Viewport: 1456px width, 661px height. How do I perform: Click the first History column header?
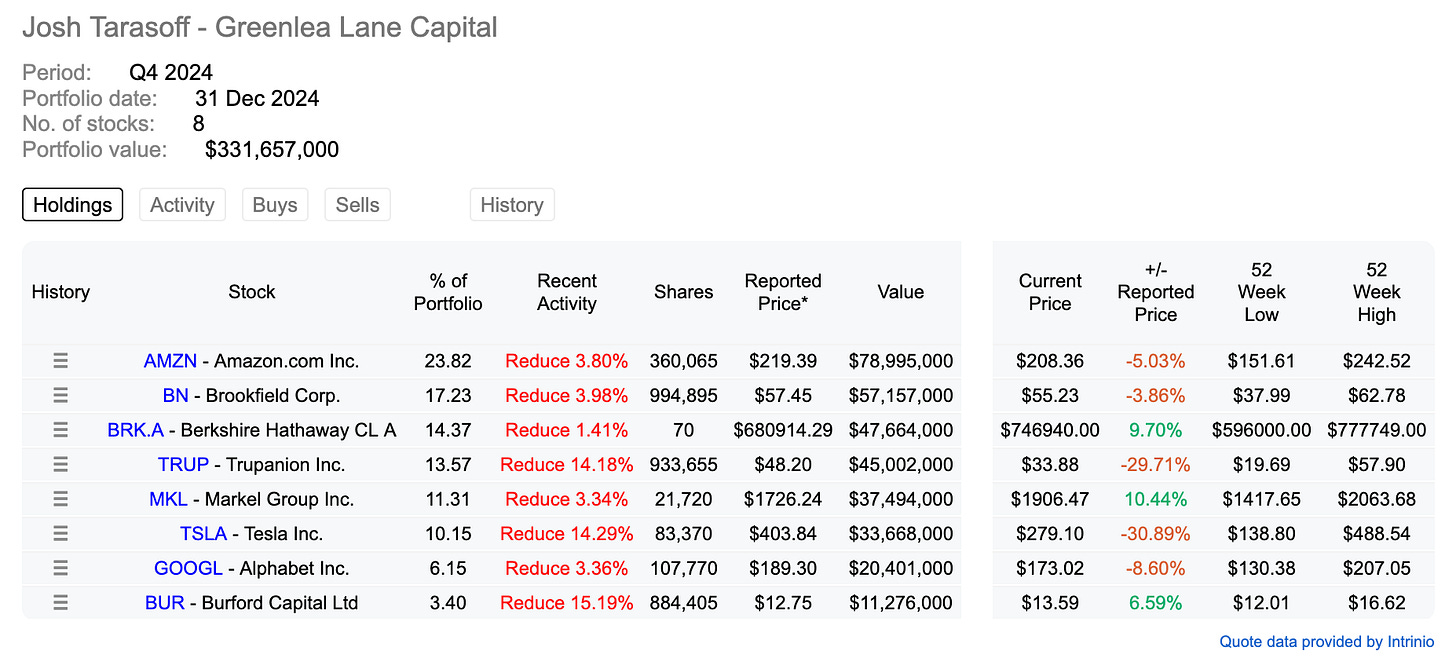point(61,292)
